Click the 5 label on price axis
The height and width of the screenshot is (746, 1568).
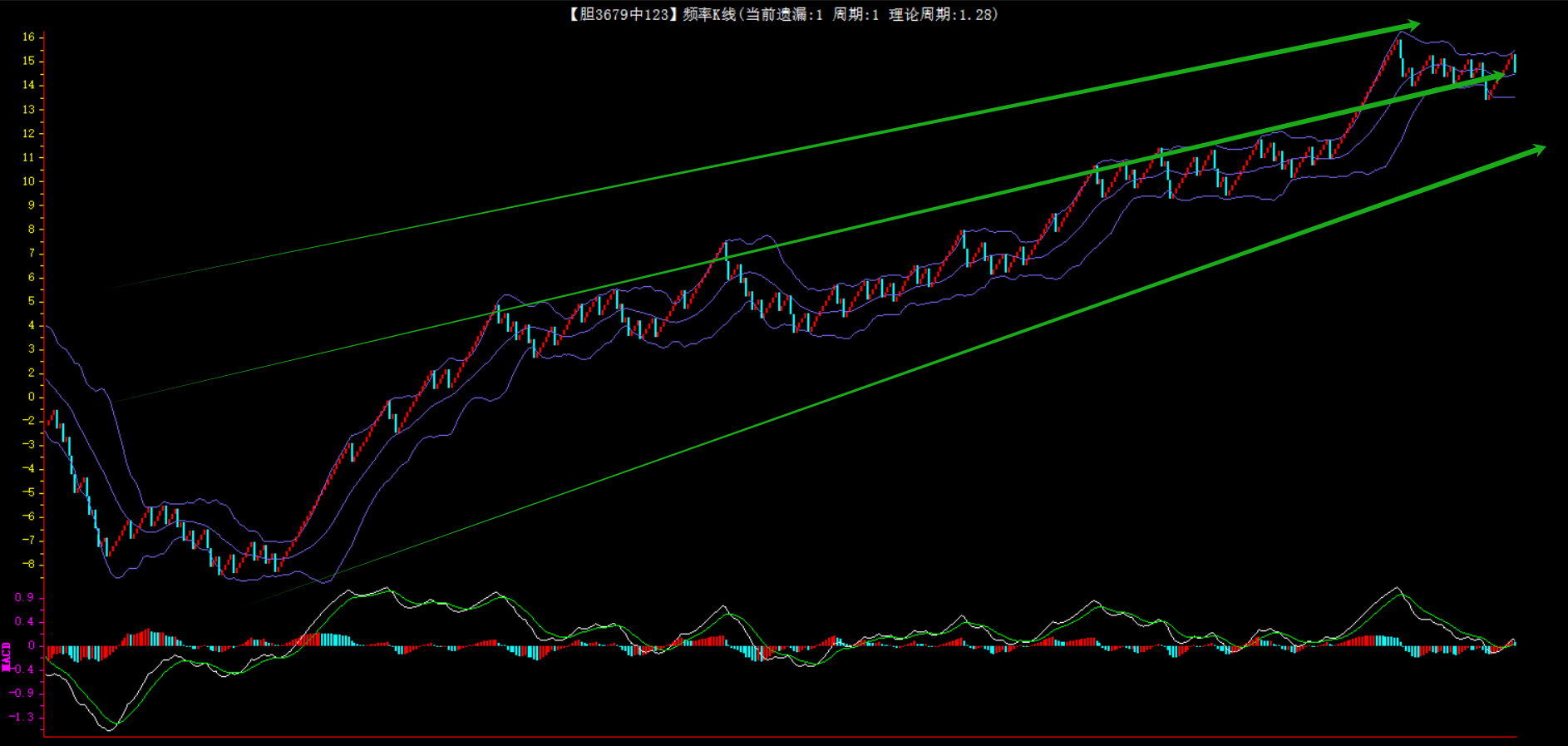click(x=32, y=301)
